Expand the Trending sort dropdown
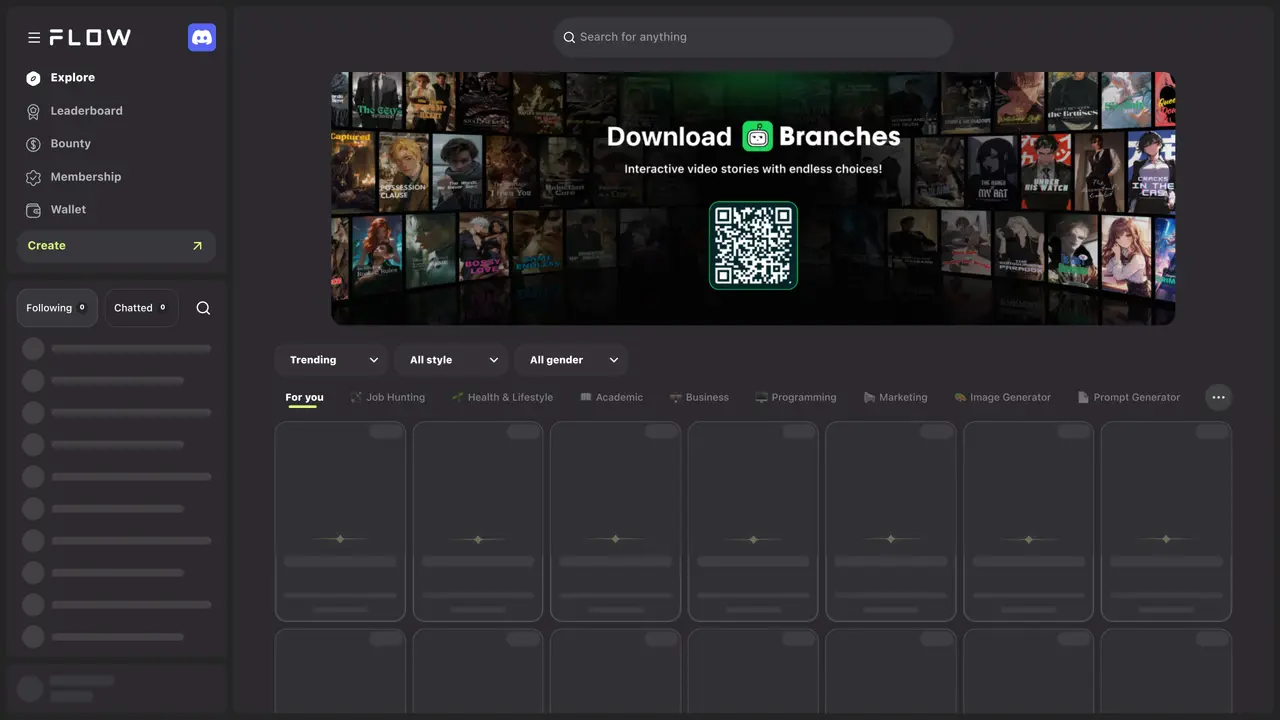Screen dimensions: 1280x720 (x=331, y=360)
